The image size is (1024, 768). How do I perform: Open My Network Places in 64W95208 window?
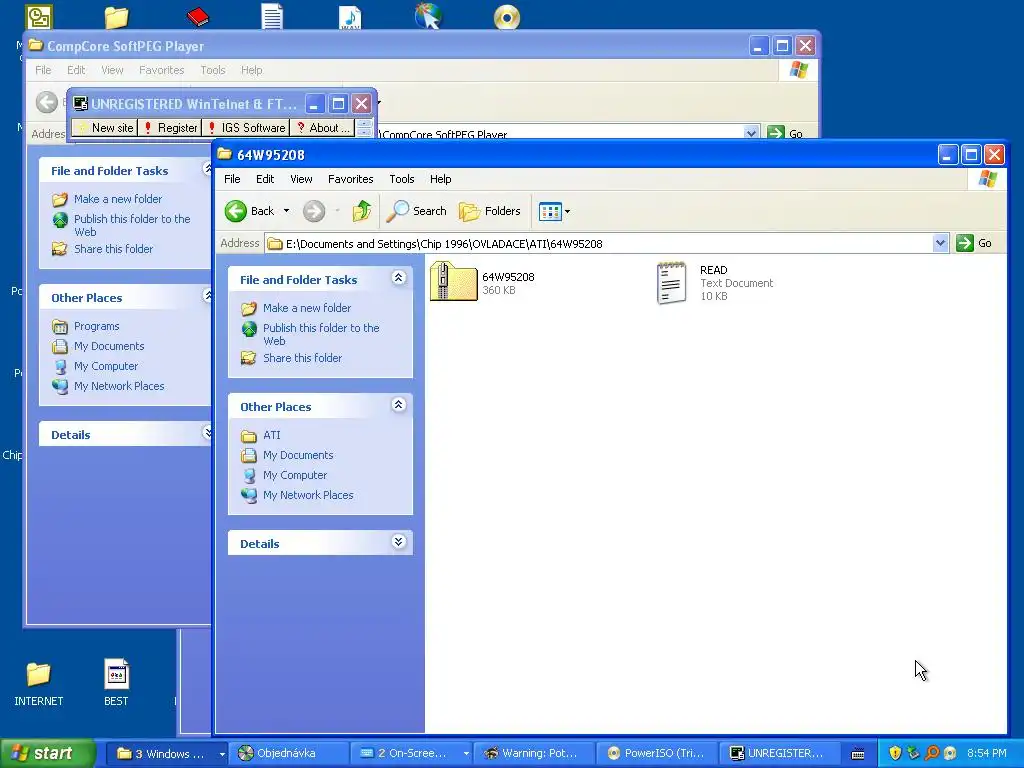click(308, 495)
